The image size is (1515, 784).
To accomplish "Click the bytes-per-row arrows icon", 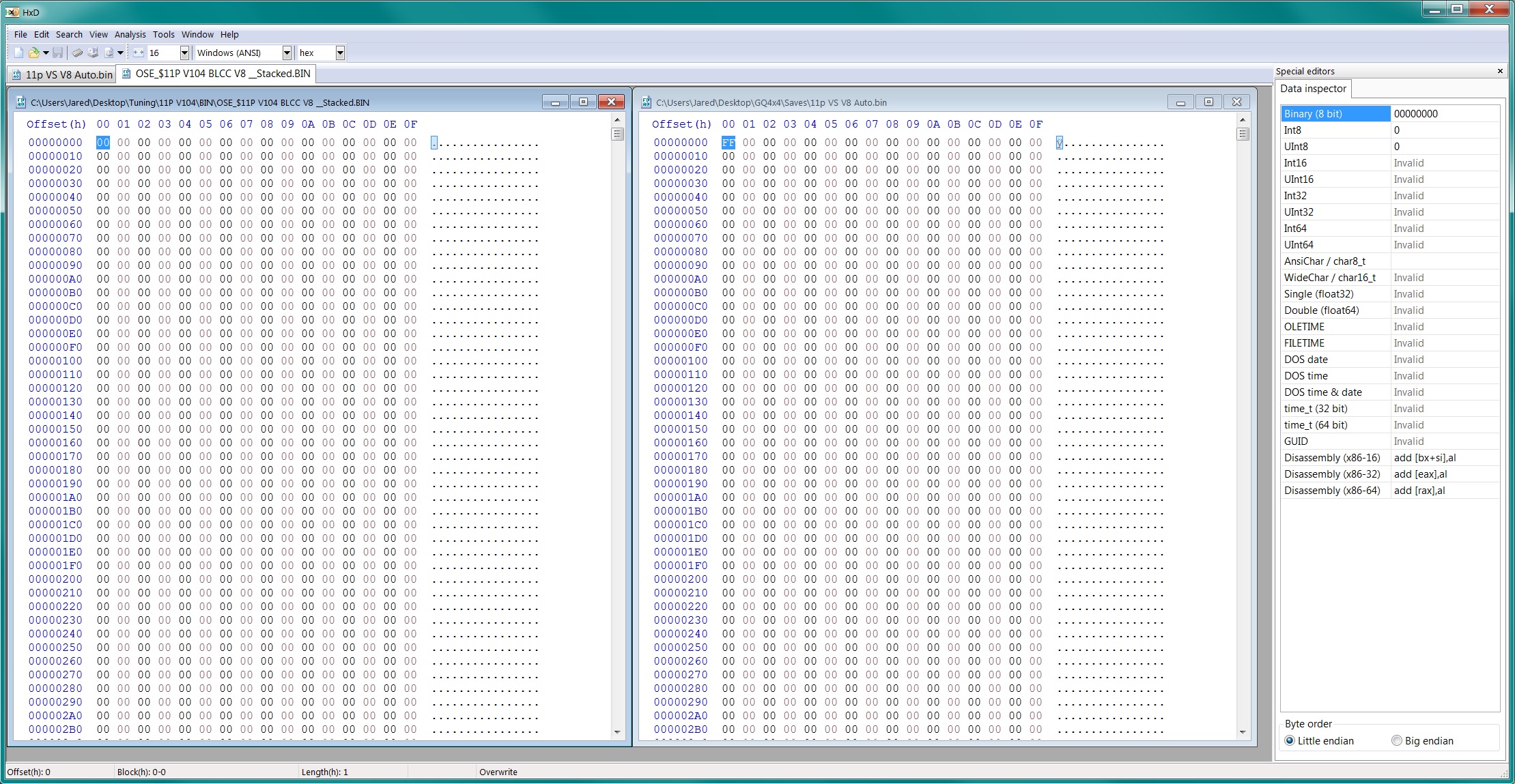I will [x=139, y=53].
